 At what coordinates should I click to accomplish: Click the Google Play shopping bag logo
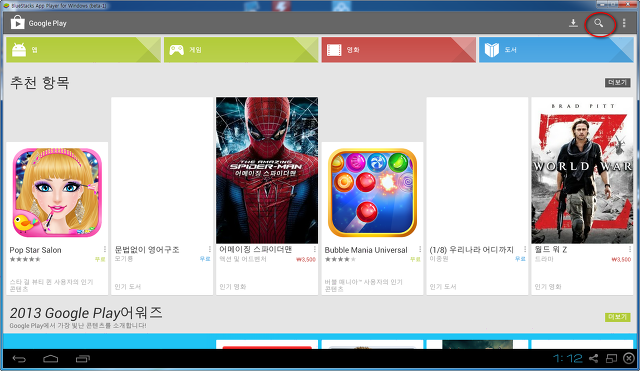click(x=17, y=23)
